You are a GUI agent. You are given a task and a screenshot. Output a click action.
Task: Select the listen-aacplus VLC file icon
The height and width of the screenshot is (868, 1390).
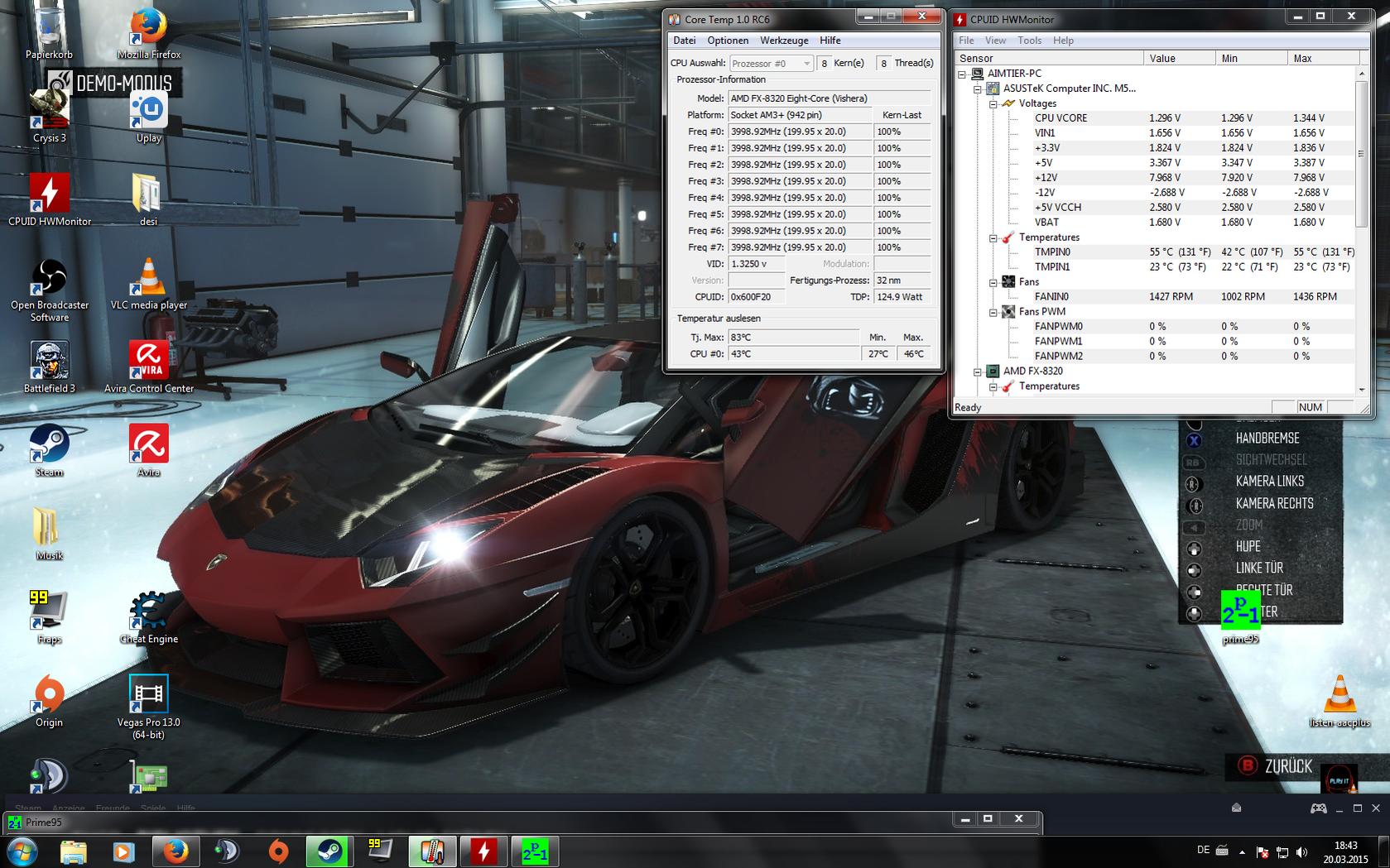pos(1340,702)
